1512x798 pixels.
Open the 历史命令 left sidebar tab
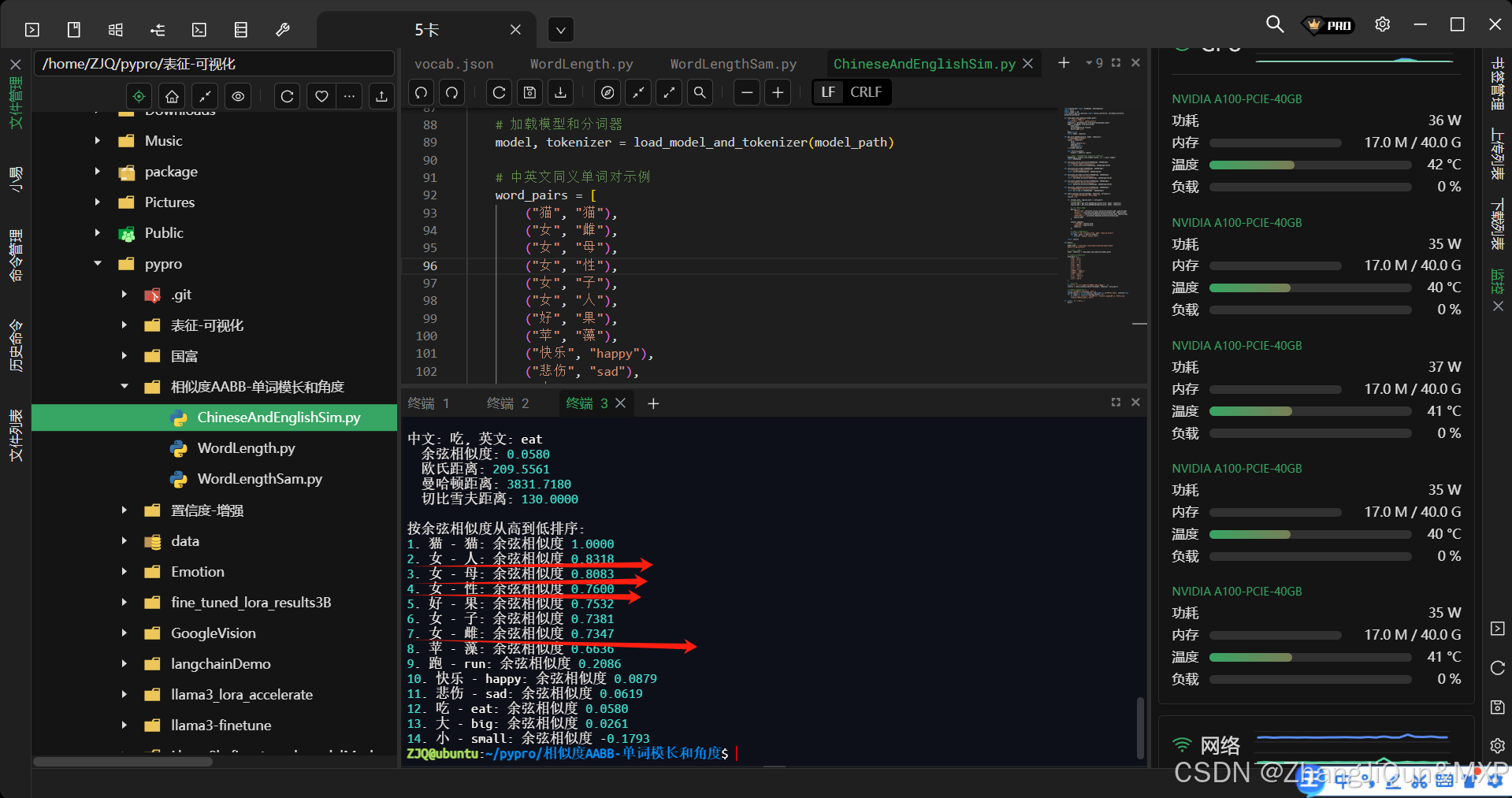click(16, 345)
